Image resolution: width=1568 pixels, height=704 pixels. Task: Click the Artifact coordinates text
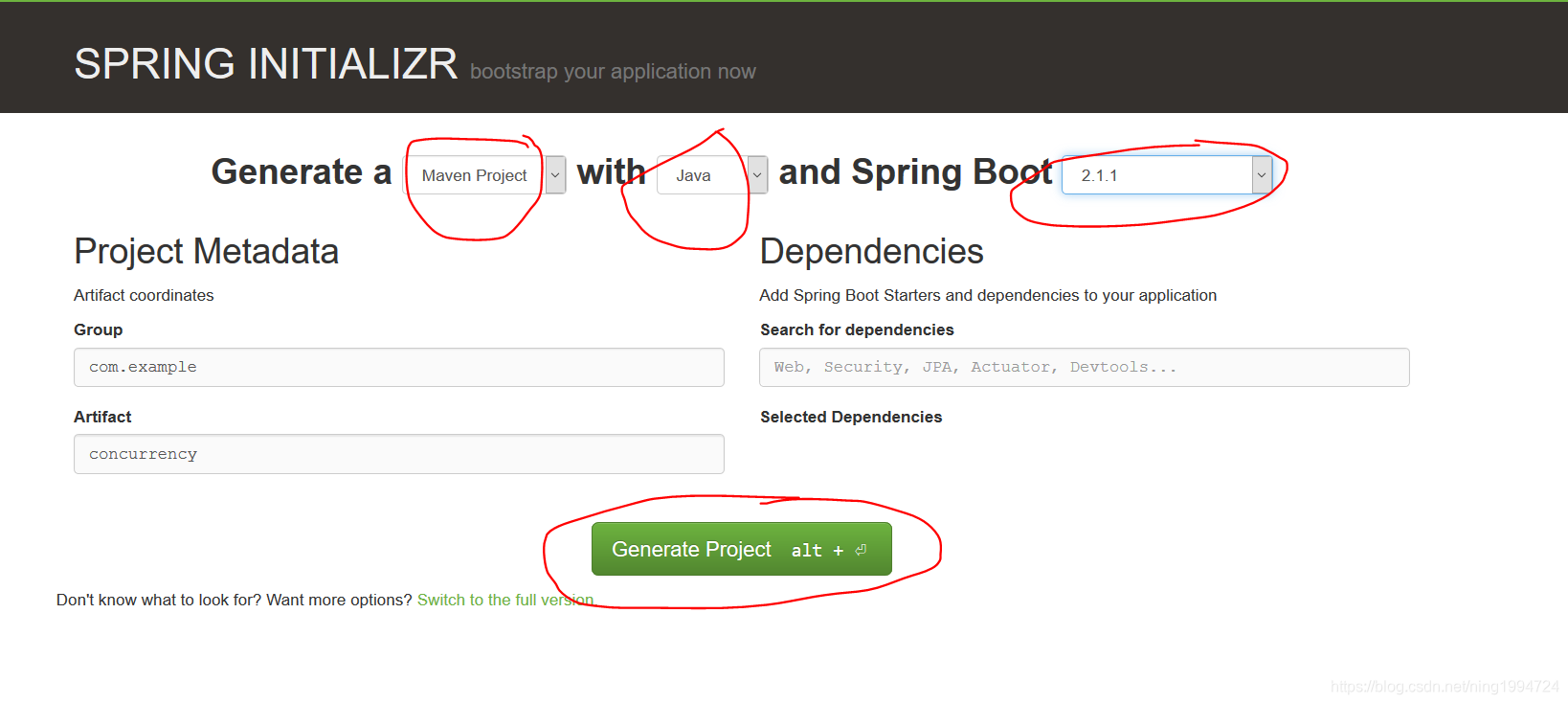coord(144,296)
